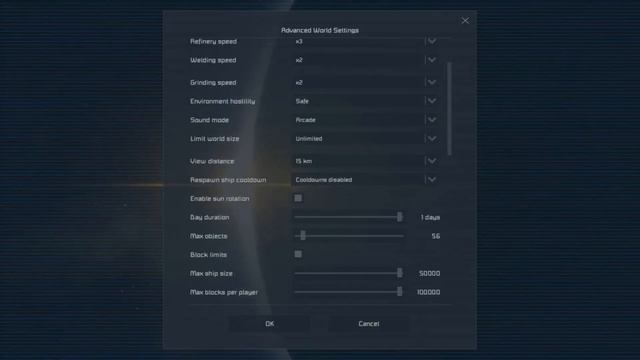Click the Max blocks per player slider handle

pos(400,292)
